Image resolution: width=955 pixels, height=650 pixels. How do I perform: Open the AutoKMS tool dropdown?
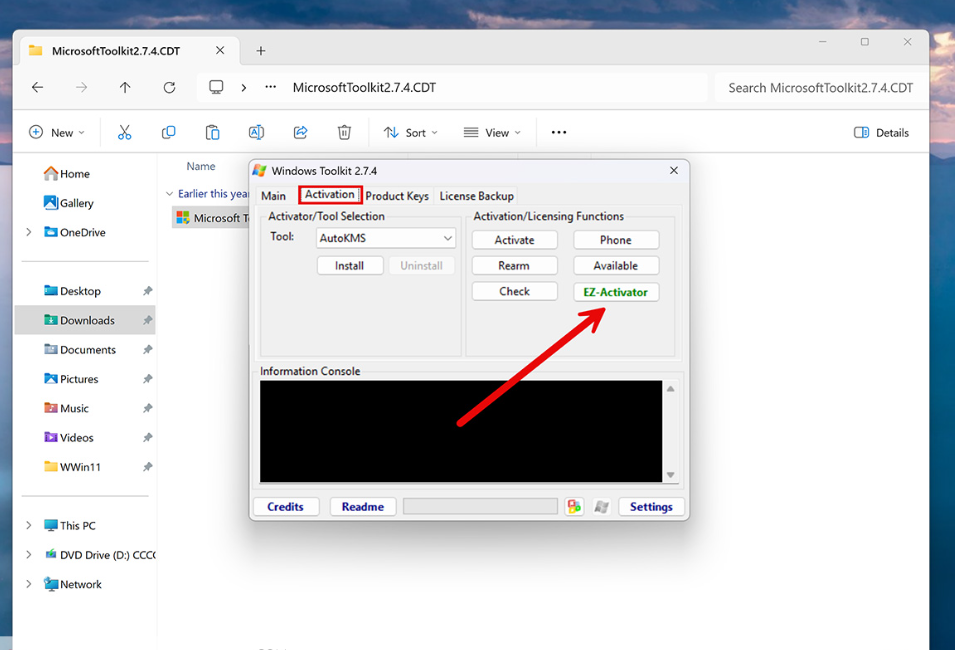coord(447,238)
